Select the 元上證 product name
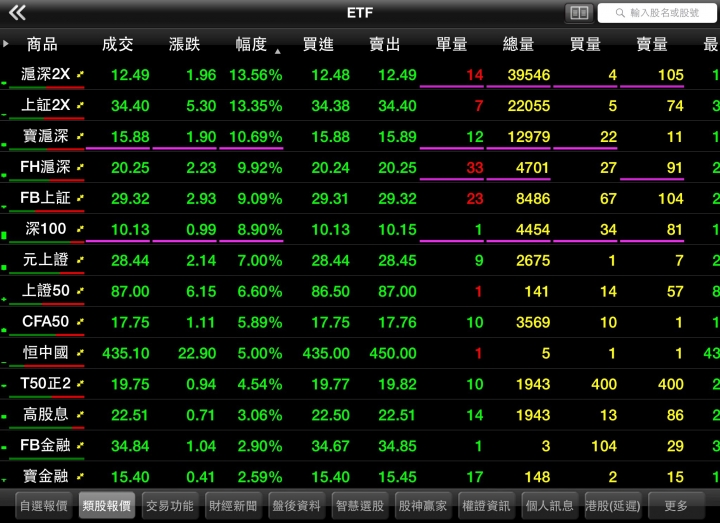Image resolution: width=720 pixels, height=523 pixels. [45, 260]
